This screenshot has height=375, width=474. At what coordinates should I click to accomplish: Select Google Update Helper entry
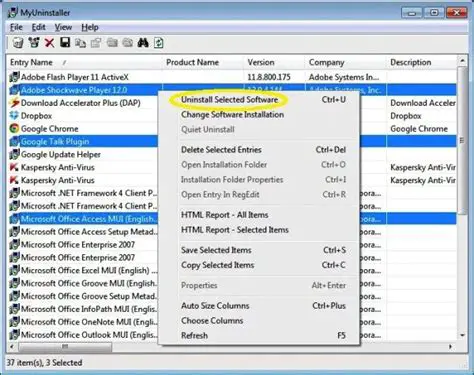61,154
